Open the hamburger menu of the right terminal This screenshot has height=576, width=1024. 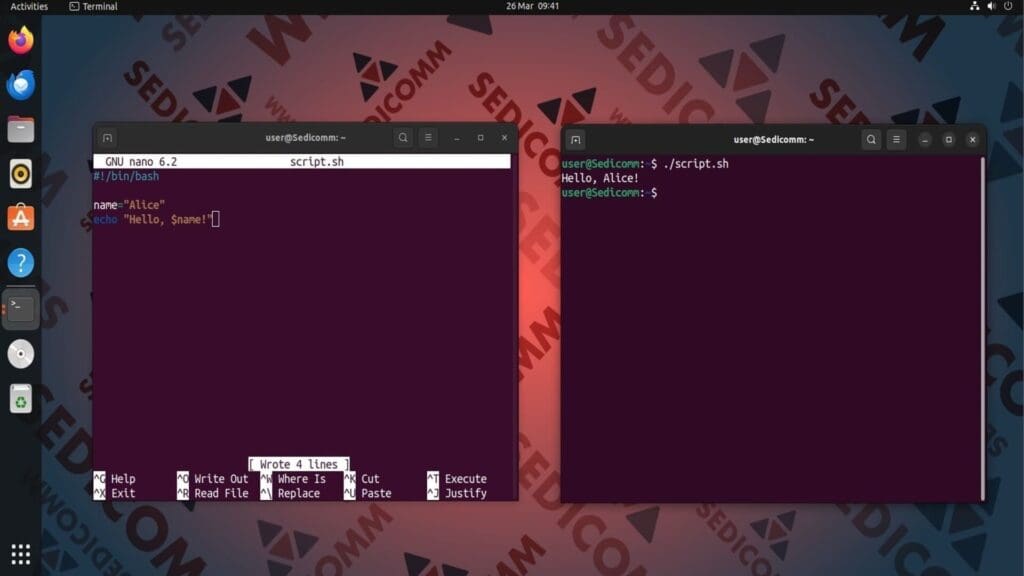click(x=896, y=140)
